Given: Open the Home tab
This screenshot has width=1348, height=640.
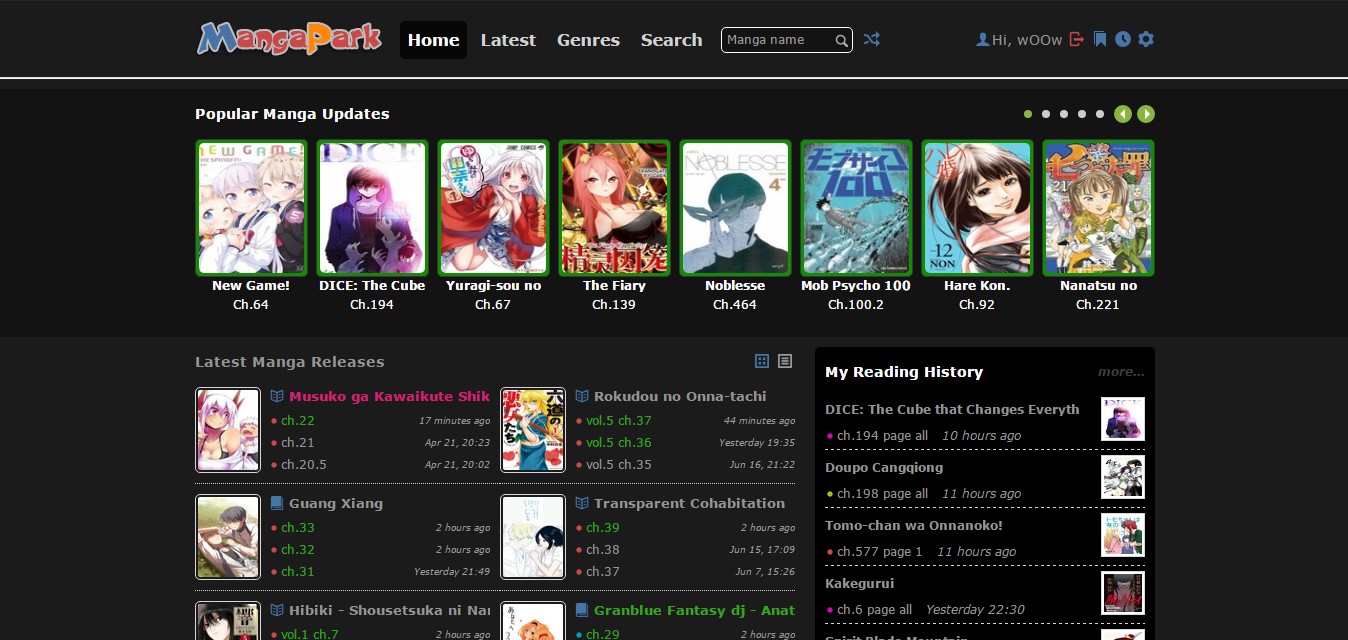Looking at the screenshot, I should click(433, 40).
